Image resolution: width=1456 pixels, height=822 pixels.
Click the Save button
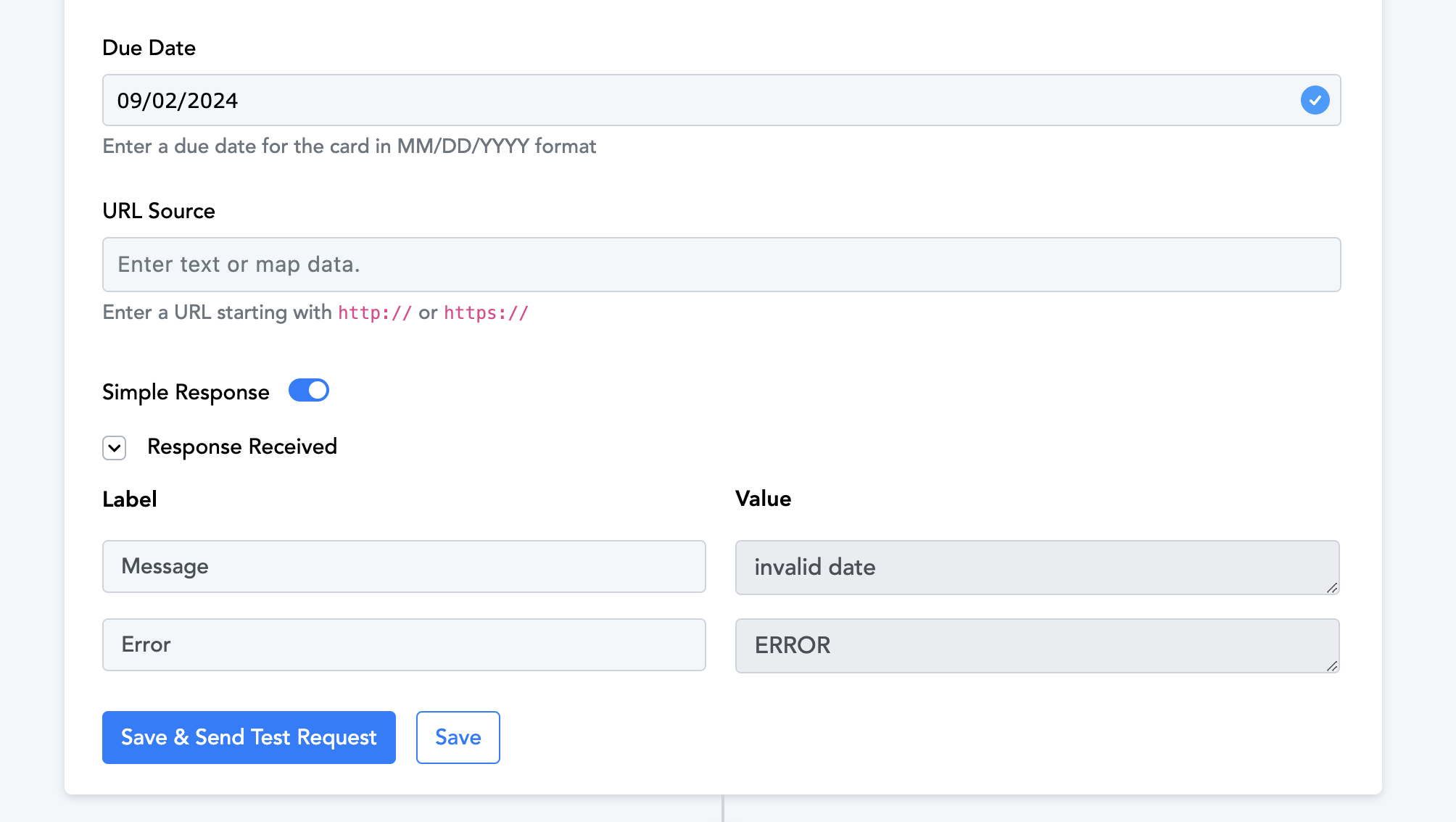(458, 737)
